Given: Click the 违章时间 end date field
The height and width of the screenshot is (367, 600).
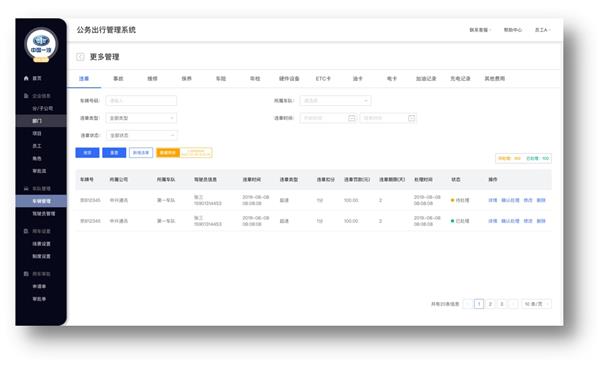Looking at the screenshot, I should [x=388, y=118].
